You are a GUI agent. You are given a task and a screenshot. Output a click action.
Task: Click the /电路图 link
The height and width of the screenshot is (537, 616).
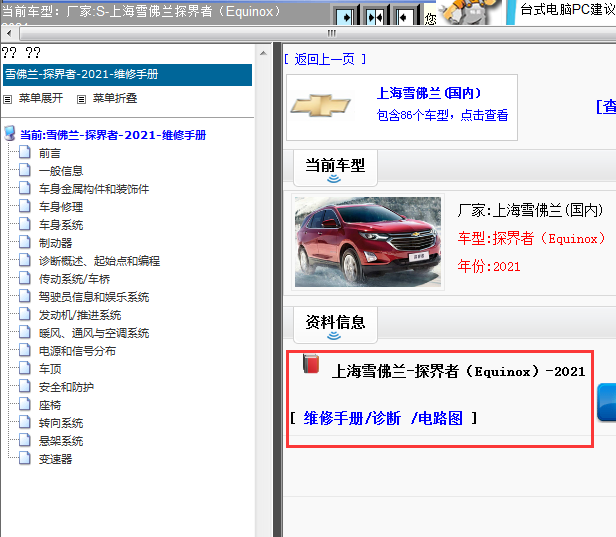pos(436,418)
